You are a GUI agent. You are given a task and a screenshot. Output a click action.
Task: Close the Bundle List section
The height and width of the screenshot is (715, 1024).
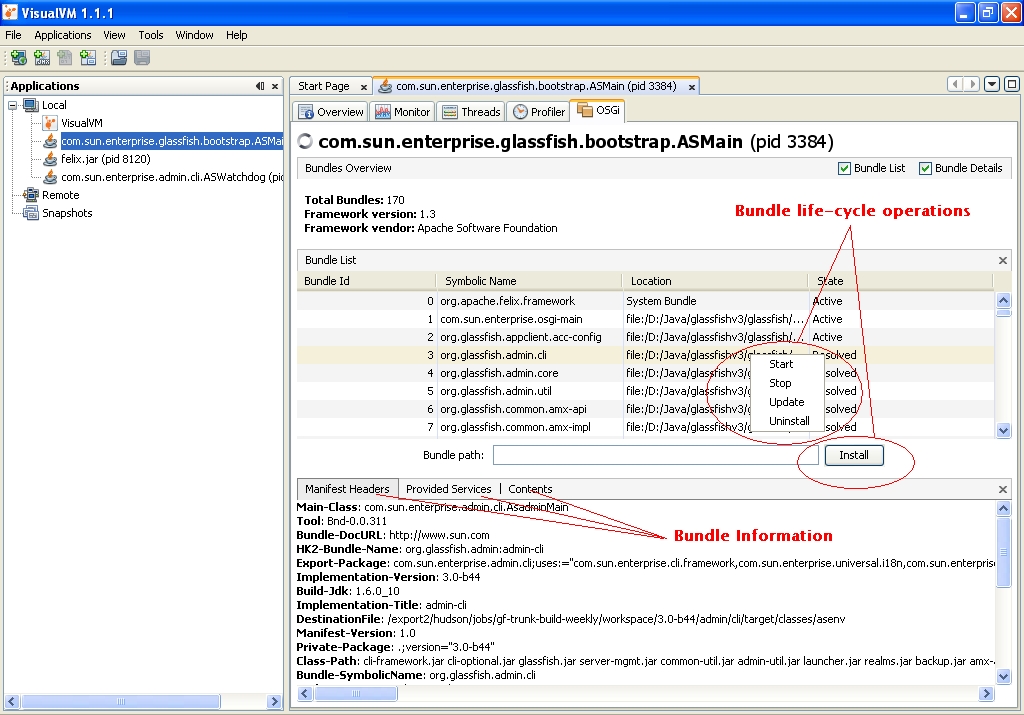pyautogui.click(x=1002, y=261)
